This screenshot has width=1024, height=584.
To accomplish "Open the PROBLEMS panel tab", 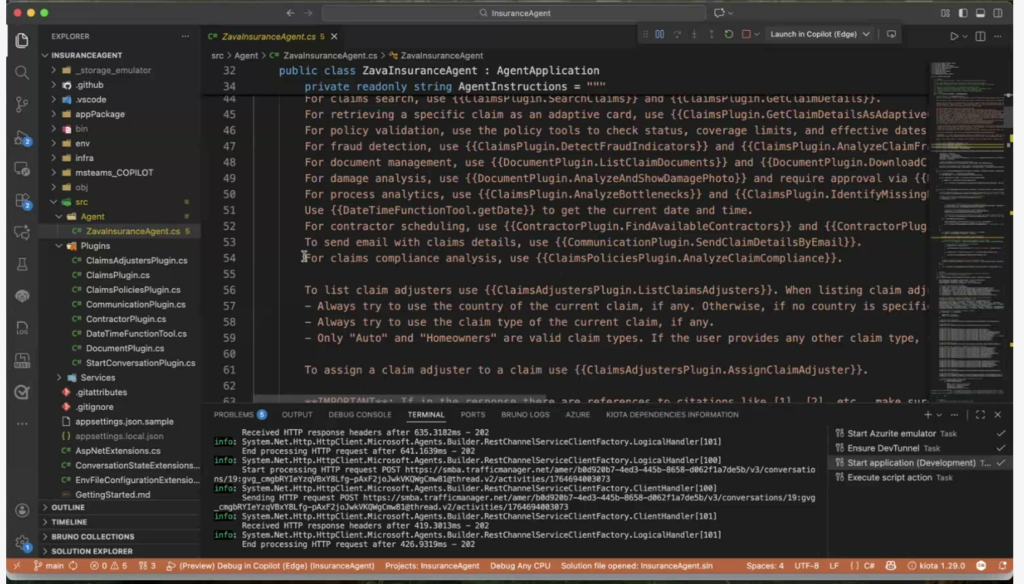I will pyautogui.click(x=234, y=414).
